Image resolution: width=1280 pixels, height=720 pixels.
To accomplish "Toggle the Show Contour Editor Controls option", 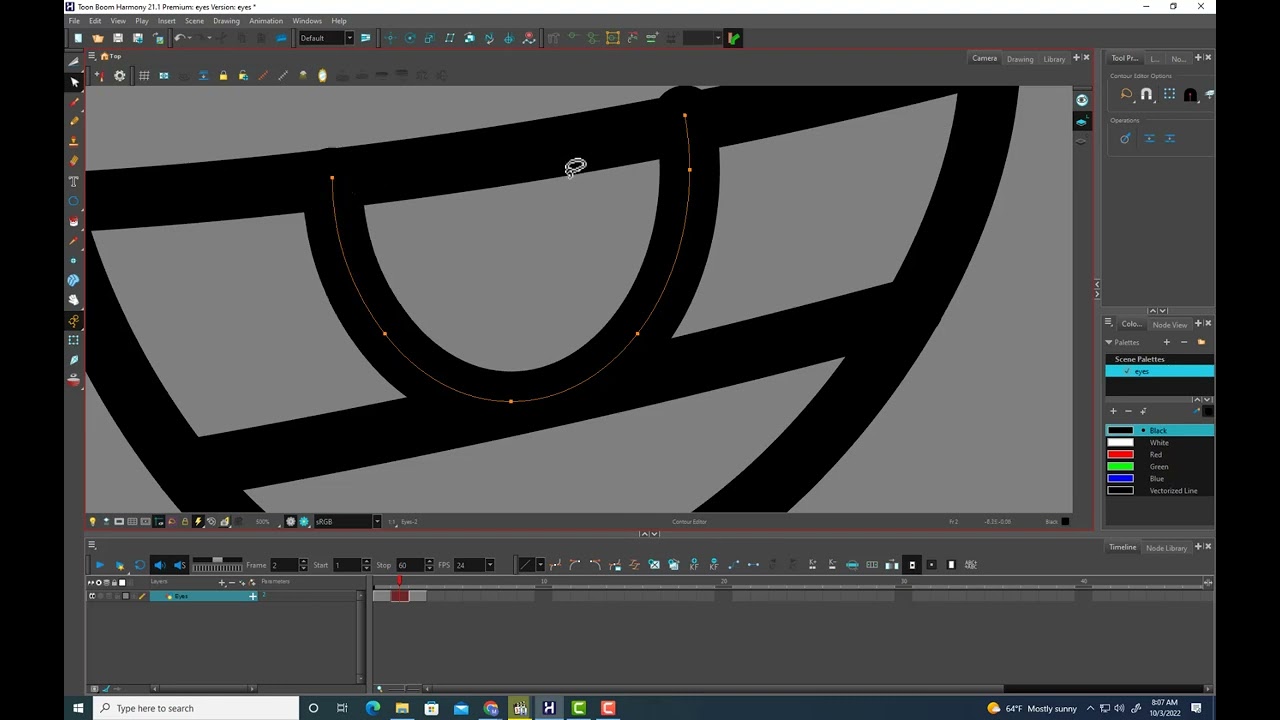I will (x=1168, y=94).
